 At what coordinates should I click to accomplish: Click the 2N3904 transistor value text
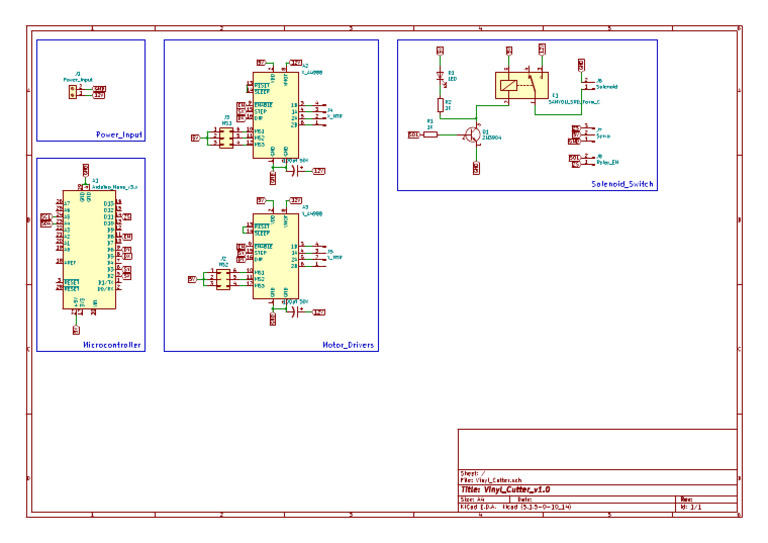(x=492, y=138)
